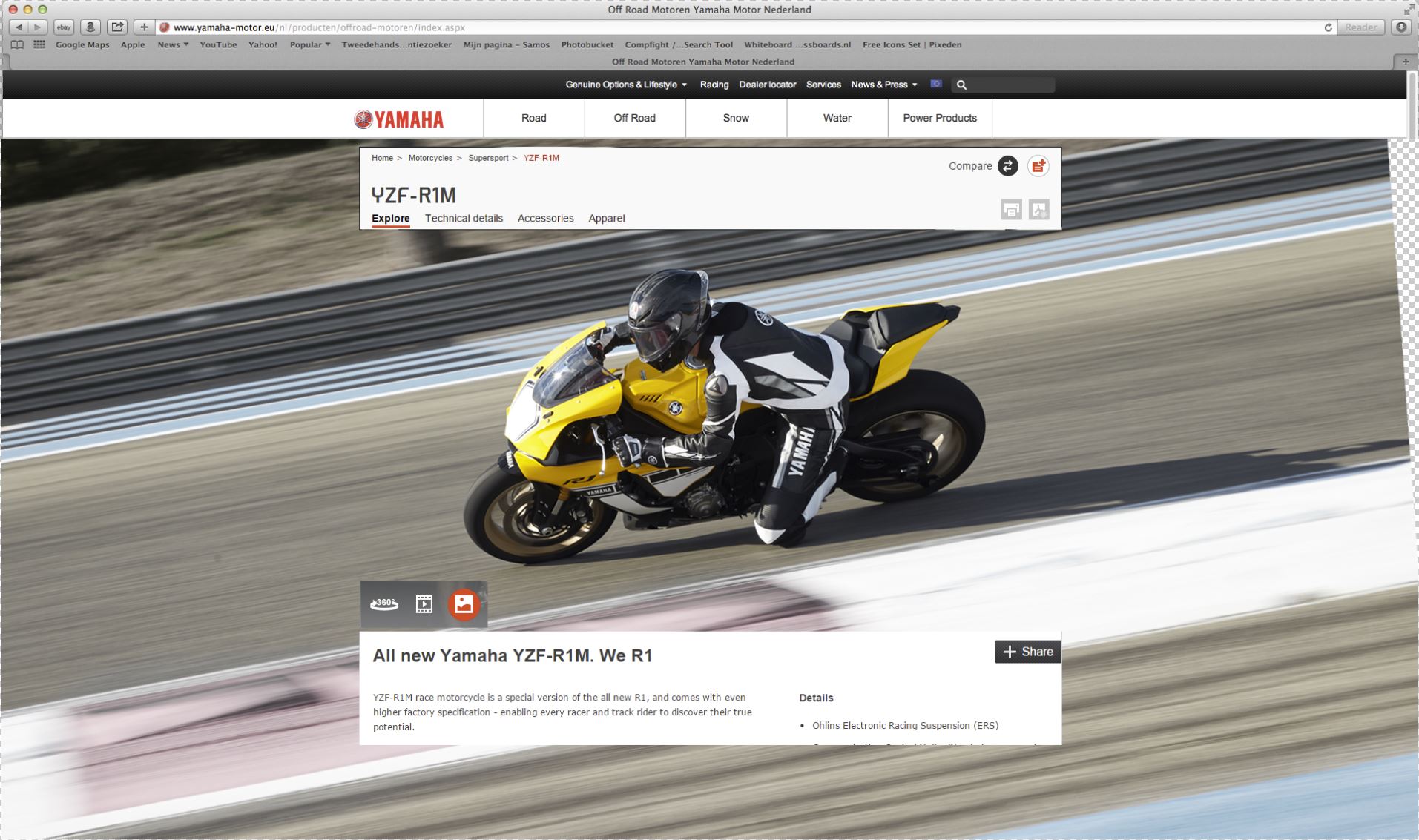Open the Safari share button
1419x840 pixels.
click(117, 27)
